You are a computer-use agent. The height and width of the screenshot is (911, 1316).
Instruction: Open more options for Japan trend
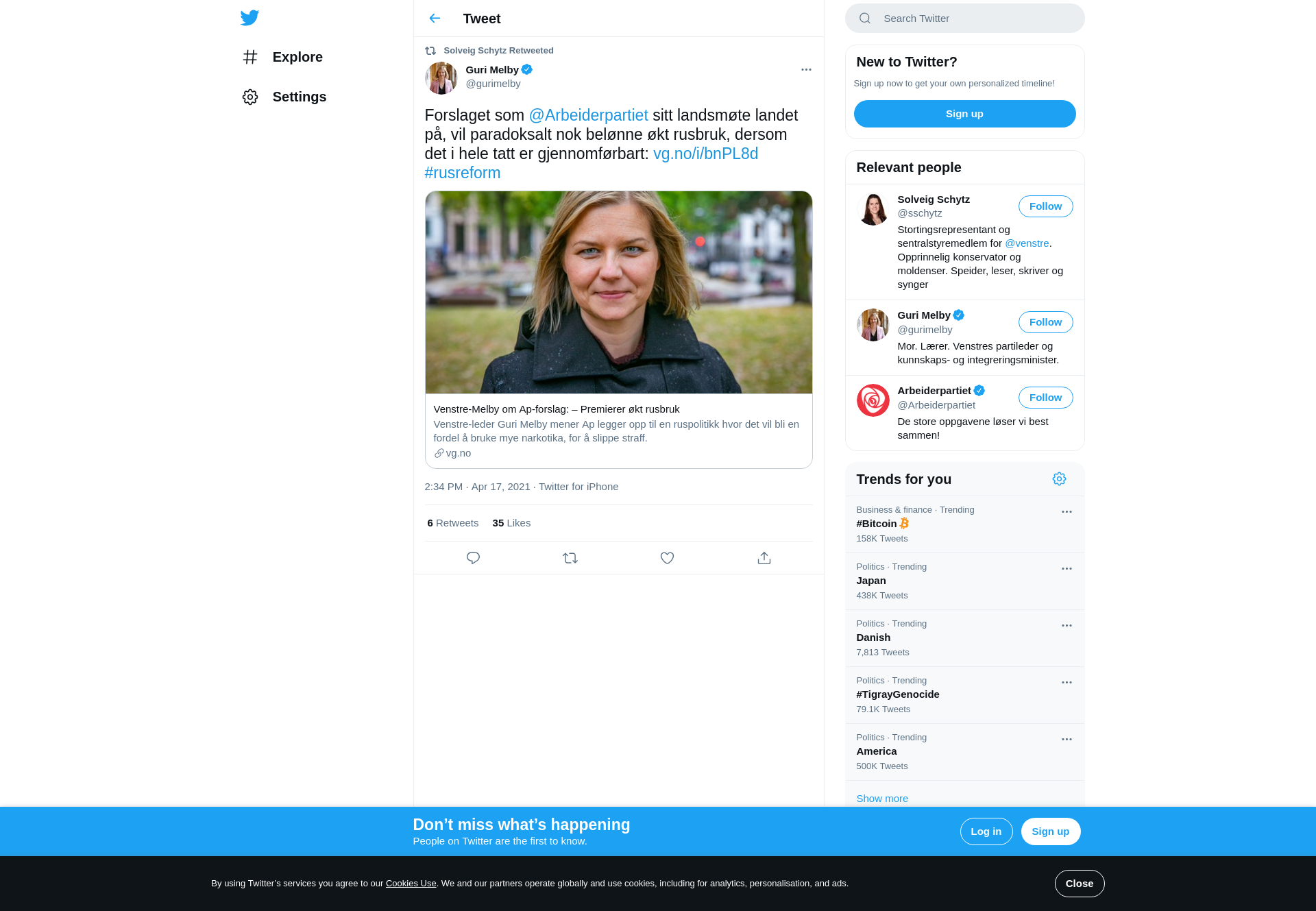tap(1067, 569)
